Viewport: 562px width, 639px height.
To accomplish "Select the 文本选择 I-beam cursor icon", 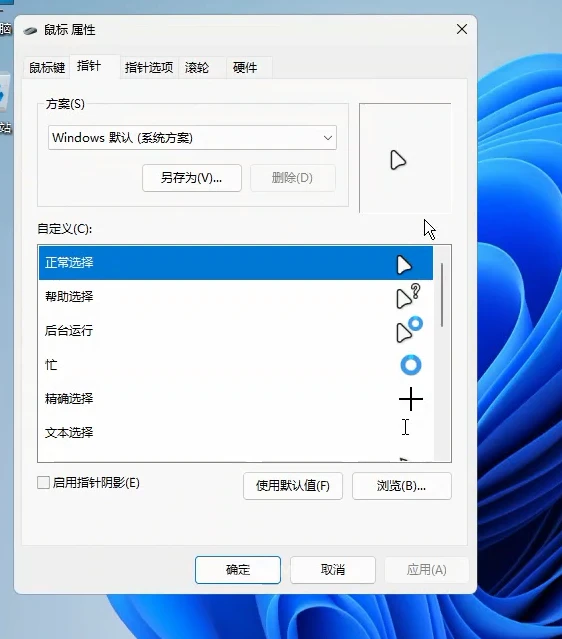I will 406,427.
